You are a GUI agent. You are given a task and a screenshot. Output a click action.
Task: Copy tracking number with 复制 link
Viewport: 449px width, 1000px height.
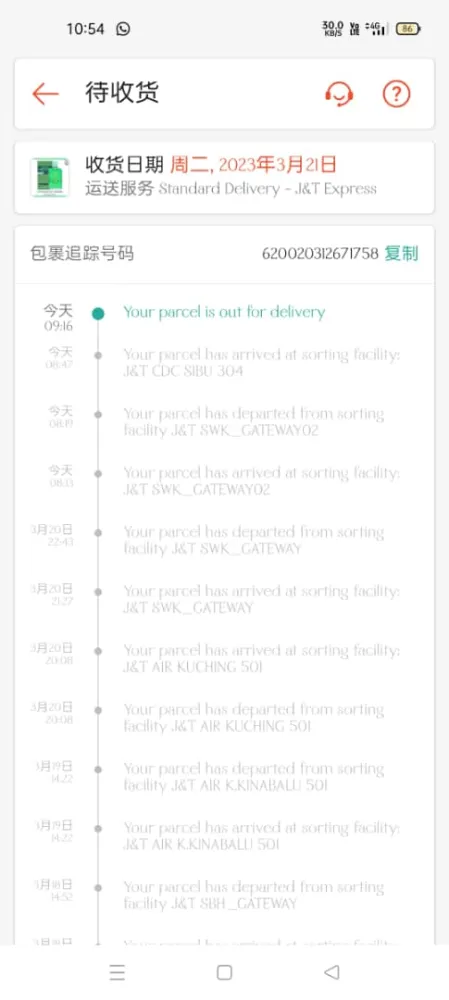coord(401,254)
